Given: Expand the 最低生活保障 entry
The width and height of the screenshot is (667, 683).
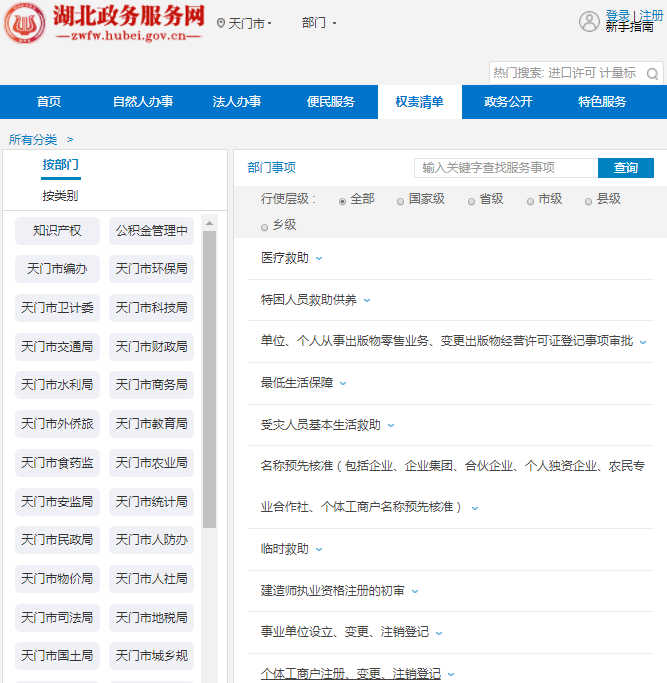Looking at the screenshot, I should tap(343, 383).
